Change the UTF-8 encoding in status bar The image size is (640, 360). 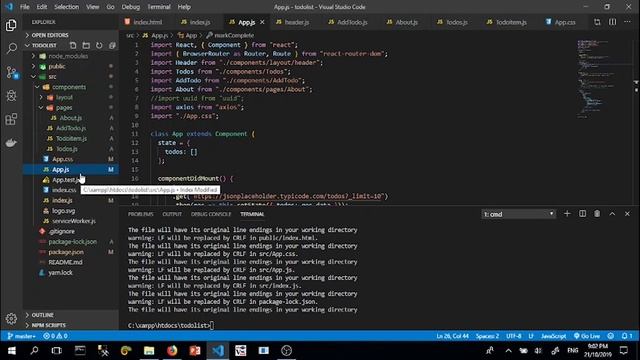[513, 336]
